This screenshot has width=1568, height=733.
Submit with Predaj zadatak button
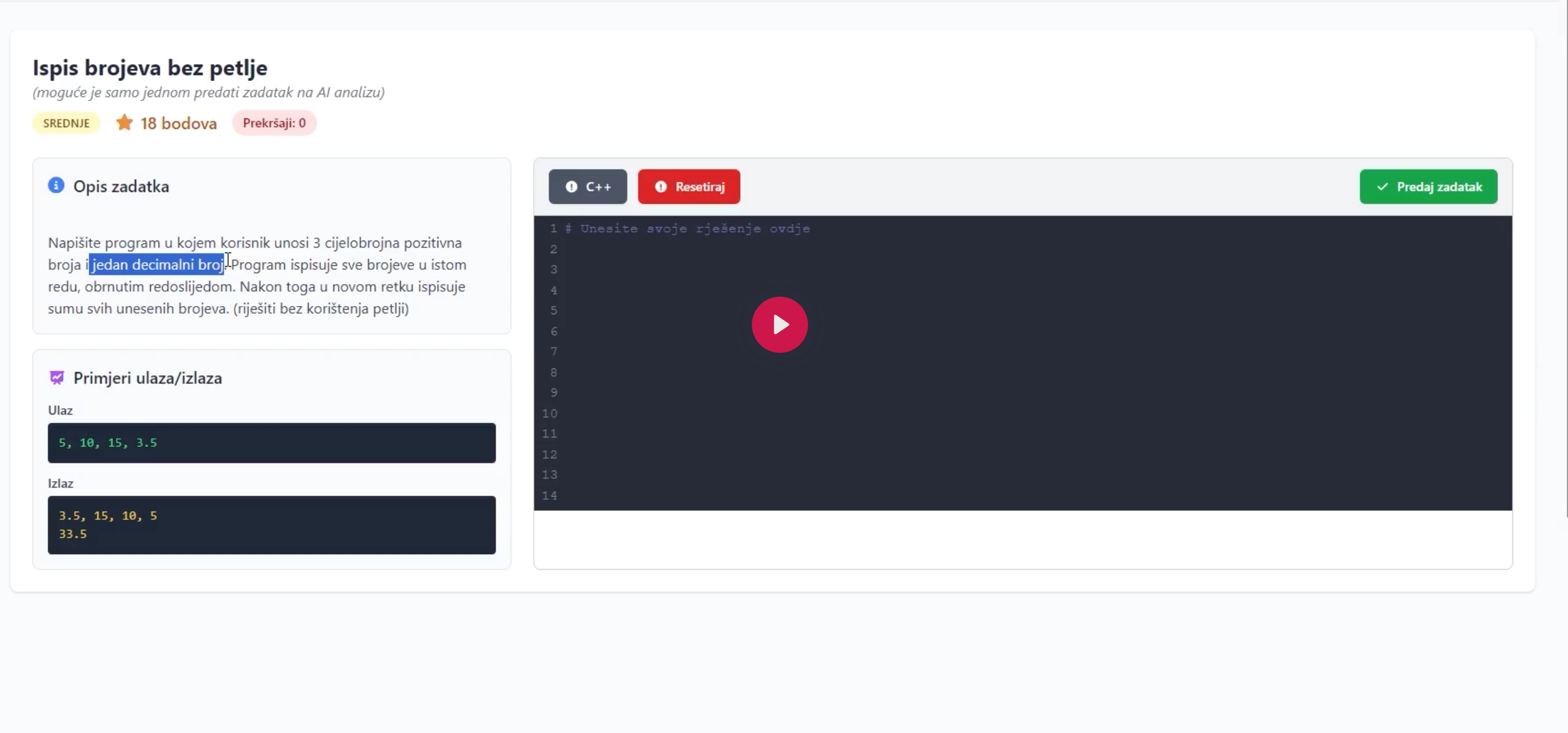click(1428, 186)
